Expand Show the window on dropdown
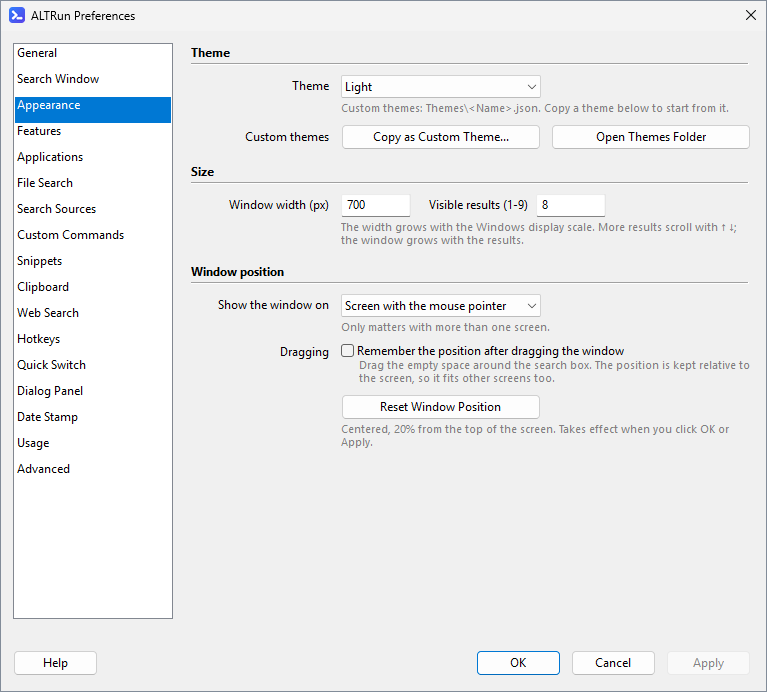 [x=440, y=306]
